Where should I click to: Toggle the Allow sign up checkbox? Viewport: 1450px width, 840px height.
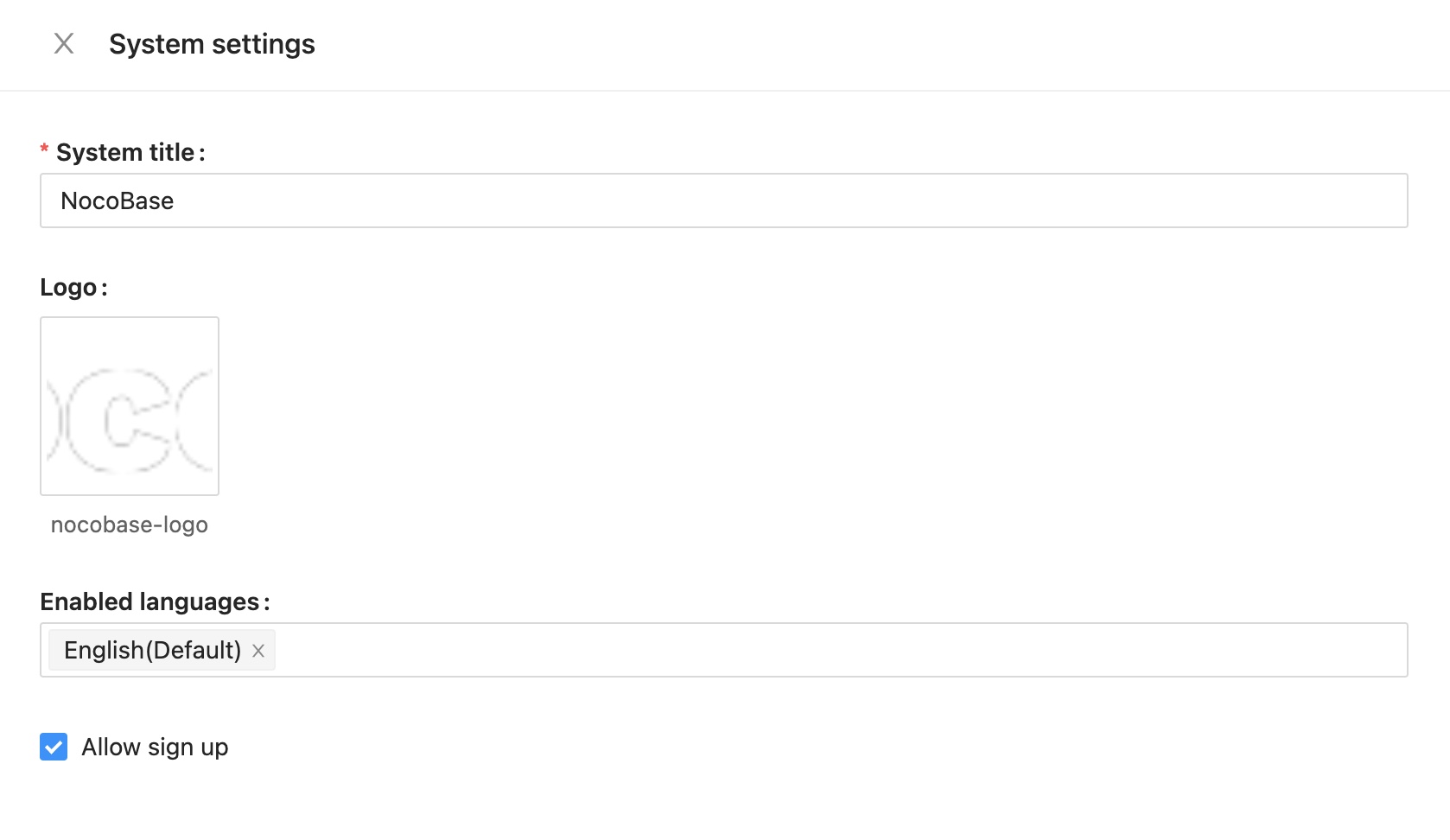pyautogui.click(x=54, y=747)
